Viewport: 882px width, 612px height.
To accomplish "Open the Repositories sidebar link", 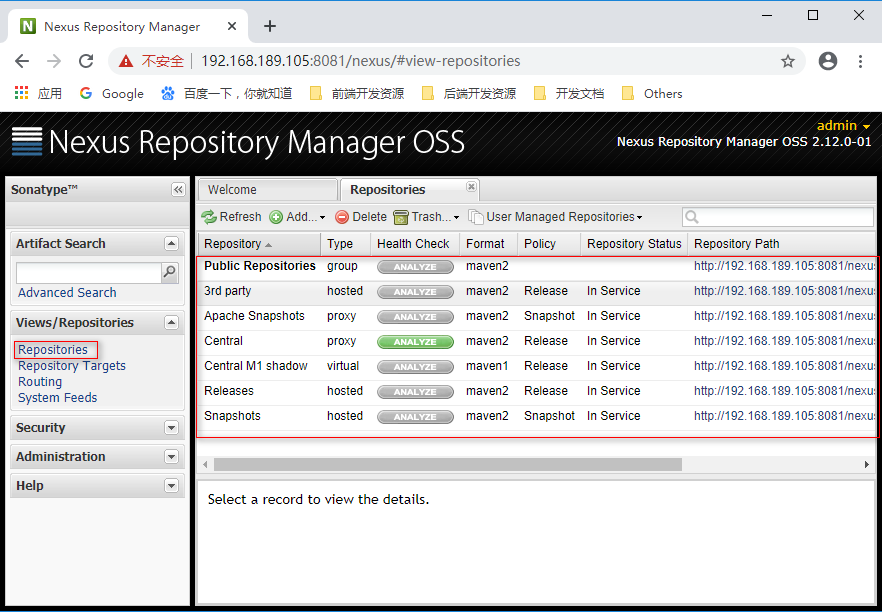I will click(53, 350).
